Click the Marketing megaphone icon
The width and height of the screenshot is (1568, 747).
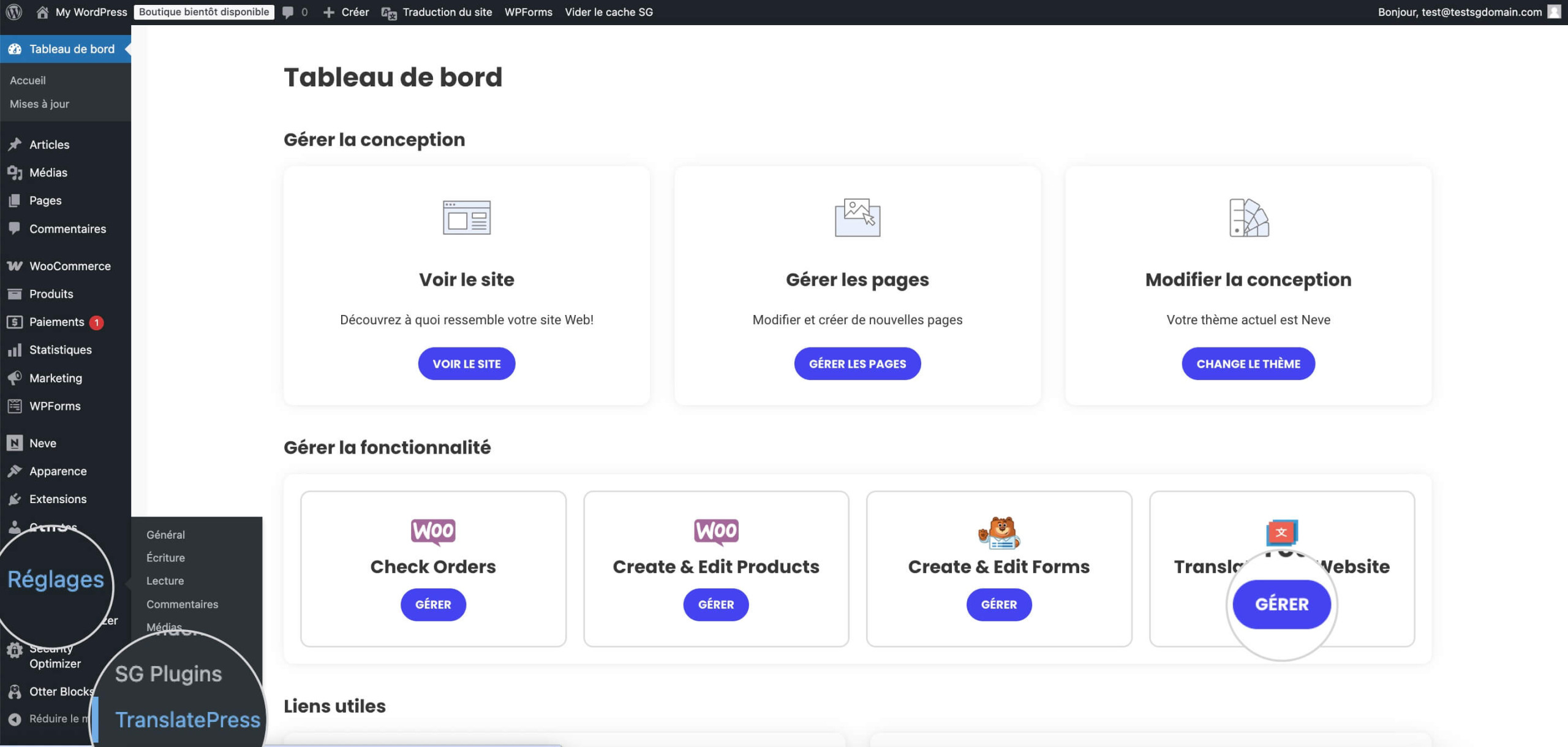[x=15, y=378]
